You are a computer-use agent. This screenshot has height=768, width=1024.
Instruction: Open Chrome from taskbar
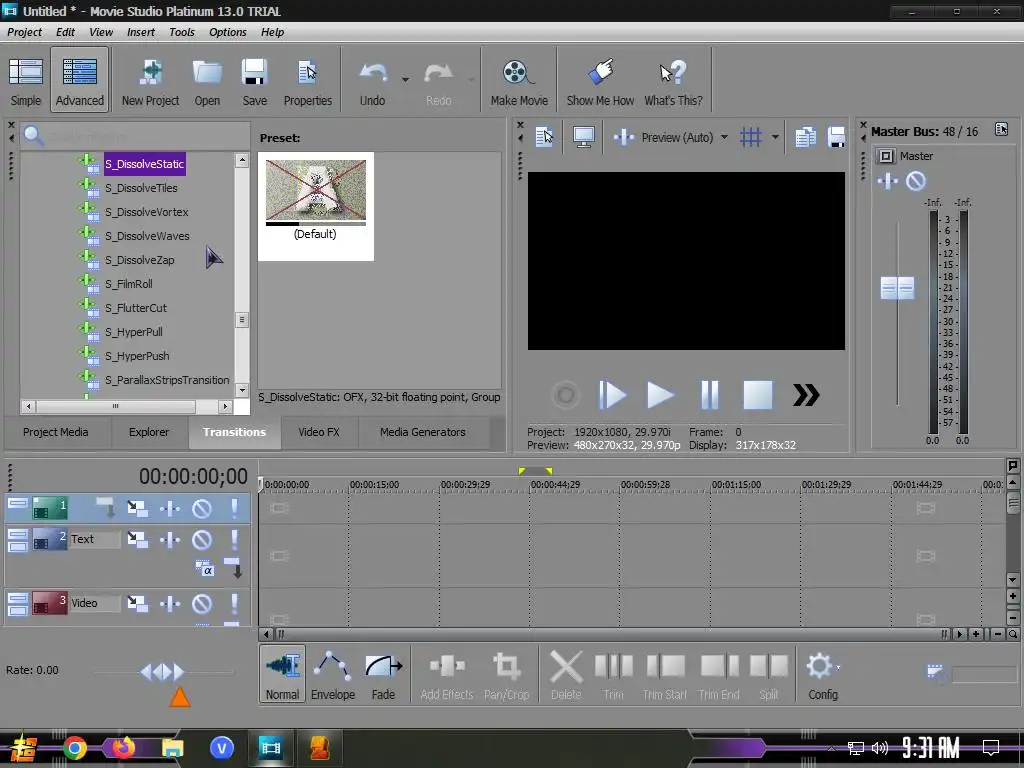[x=75, y=748]
